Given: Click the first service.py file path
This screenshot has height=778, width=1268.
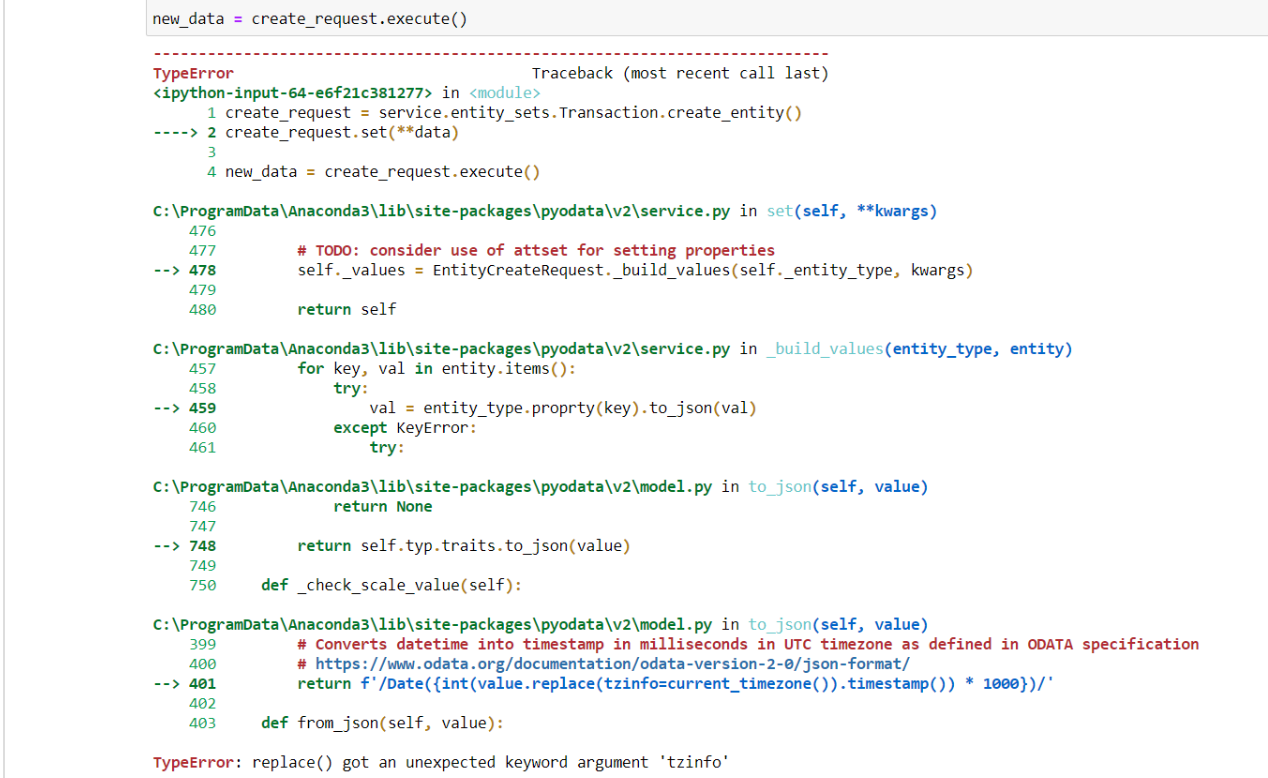Looking at the screenshot, I should point(438,211).
